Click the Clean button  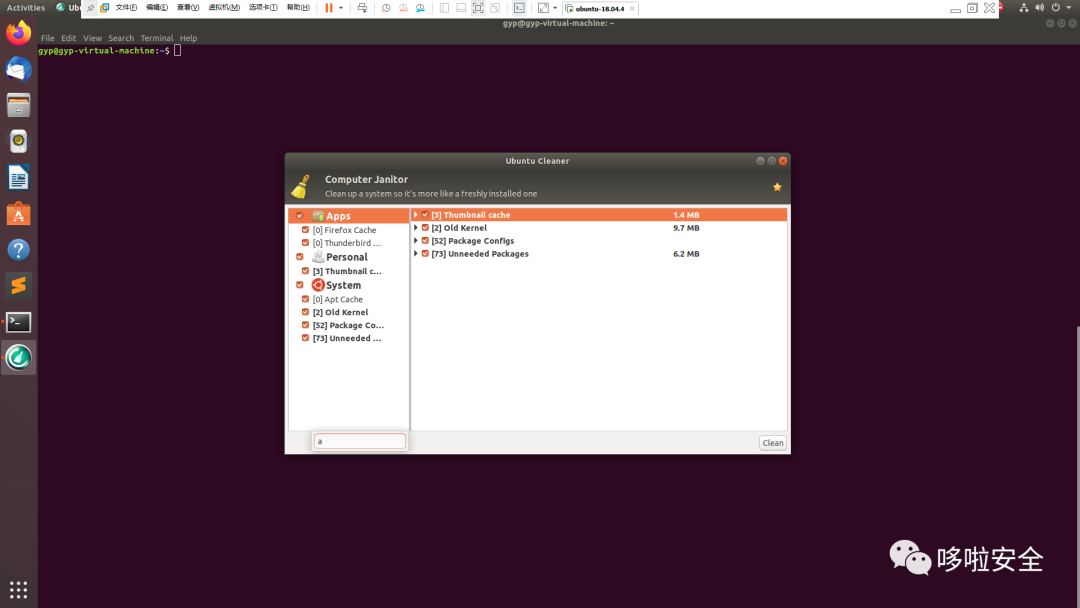pyautogui.click(x=772, y=443)
